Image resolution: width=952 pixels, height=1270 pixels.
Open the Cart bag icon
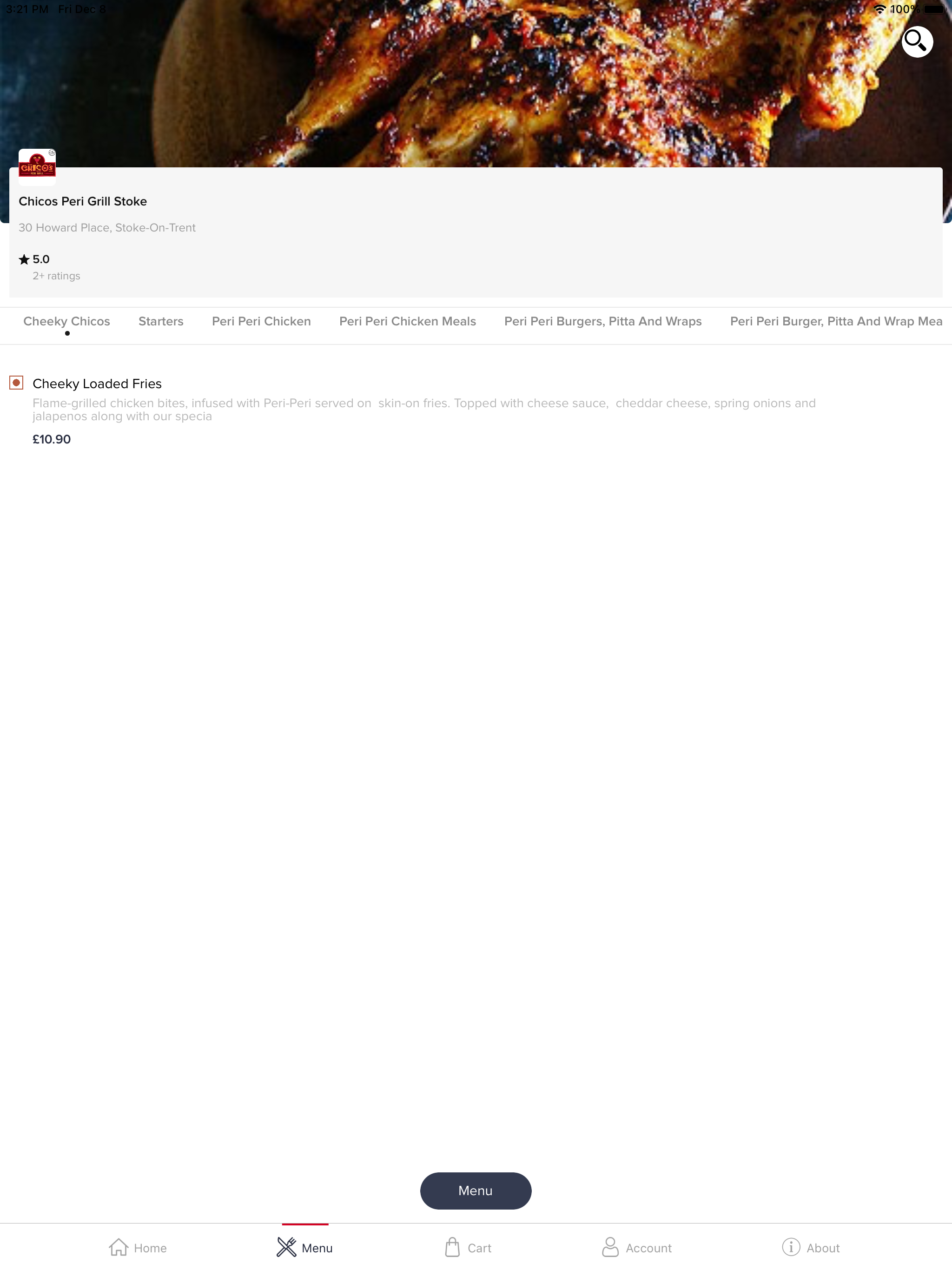(x=452, y=1247)
